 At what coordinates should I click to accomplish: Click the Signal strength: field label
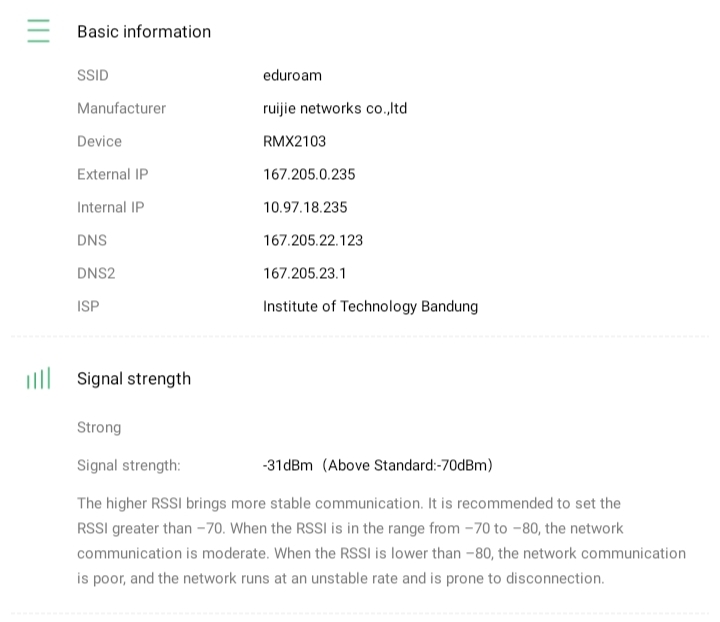[x=129, y=466]
